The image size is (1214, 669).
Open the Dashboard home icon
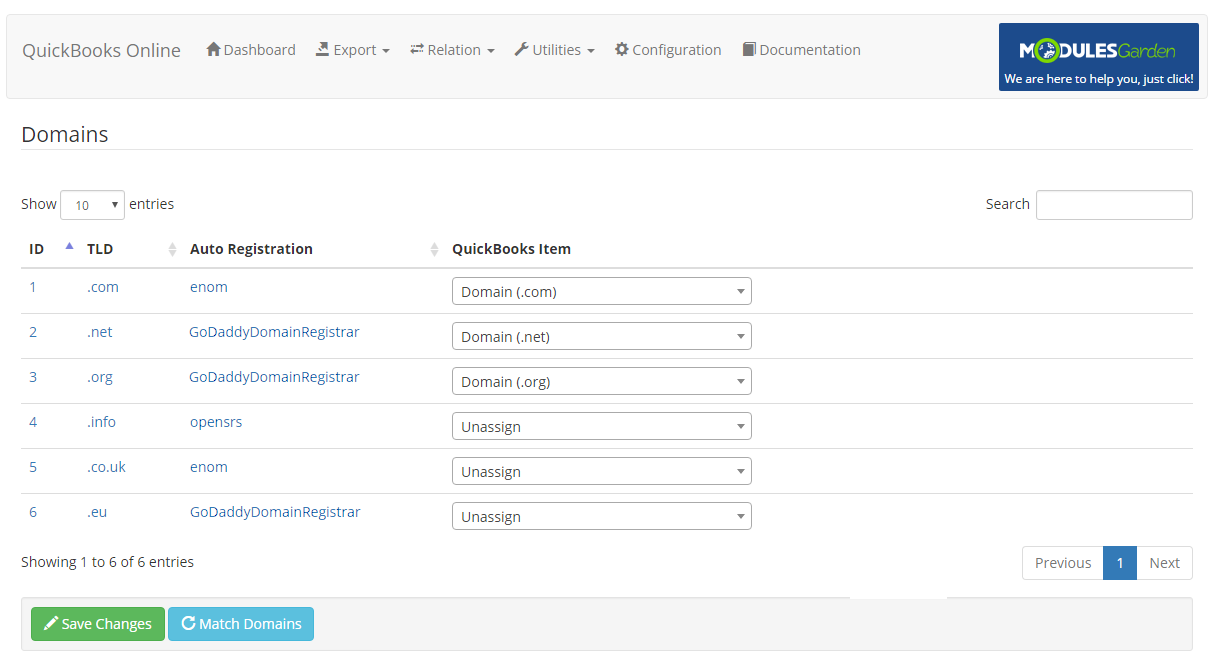(x=212, y=49)
